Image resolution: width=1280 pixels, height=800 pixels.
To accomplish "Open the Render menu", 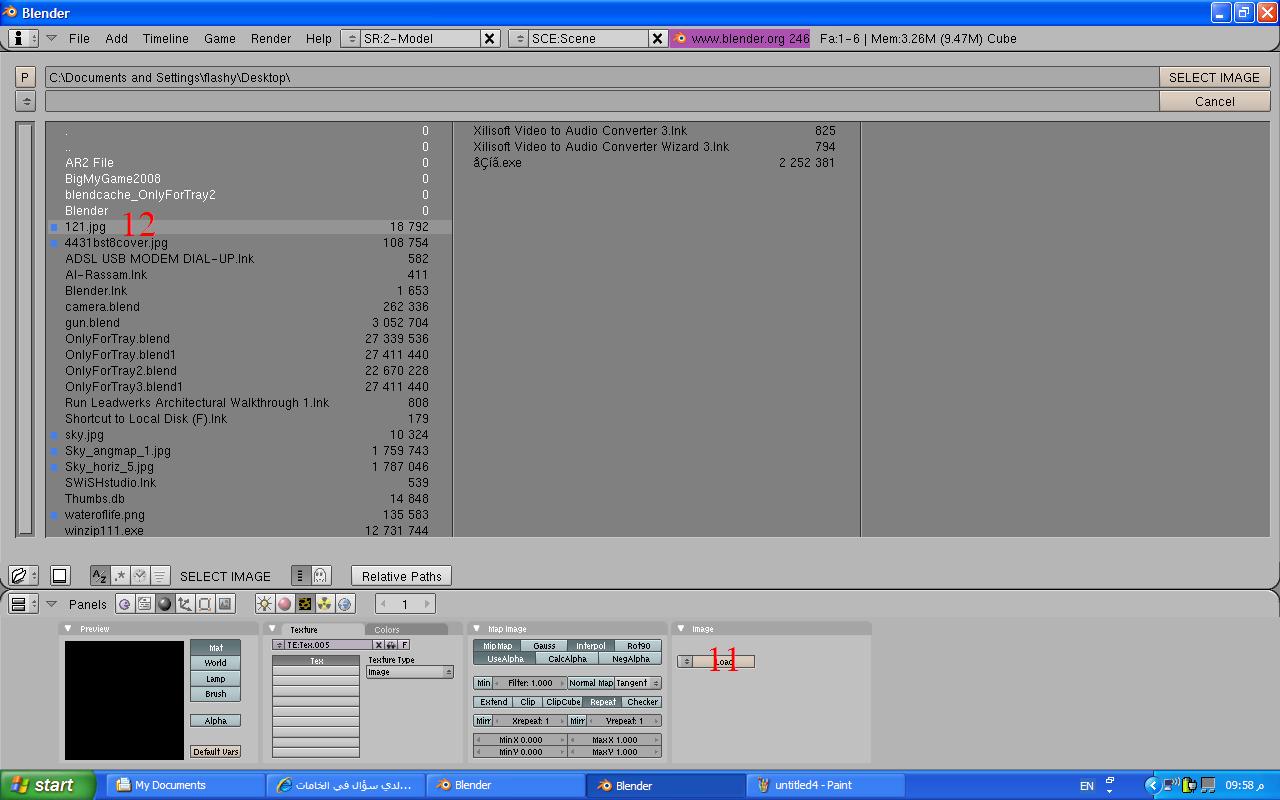I will coord(271,38).
